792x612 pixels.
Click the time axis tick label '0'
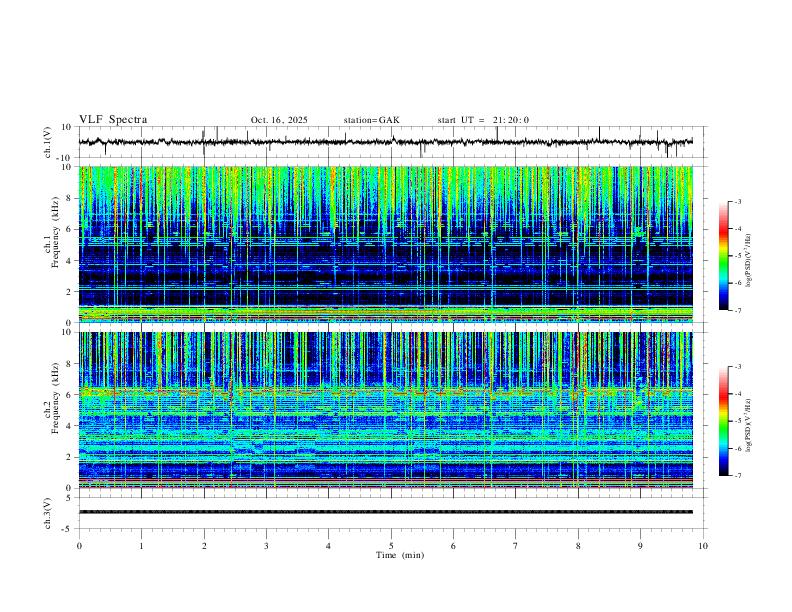pos(79,546)
